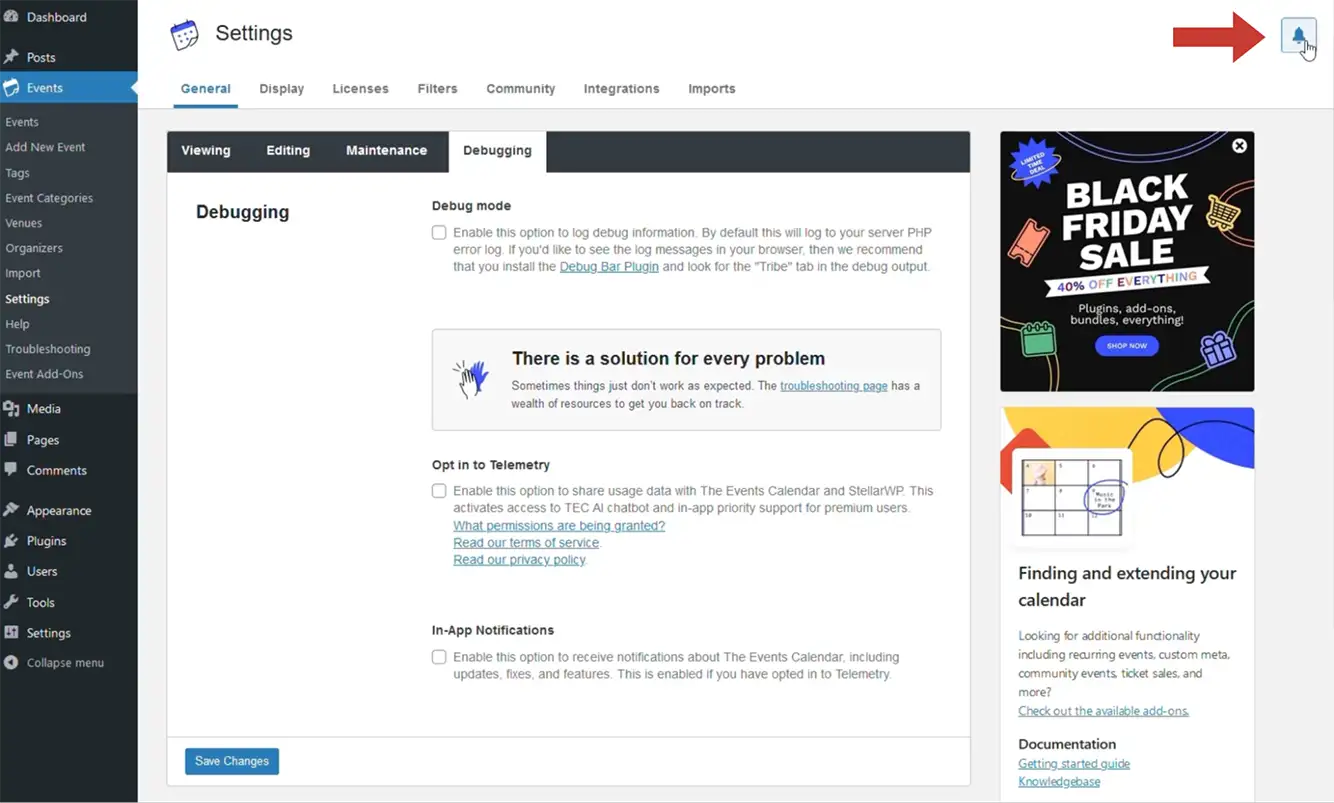Check the Opt in to Telemetry box
This screenshot has height=803, width=1334.
(x=439, y=491)
